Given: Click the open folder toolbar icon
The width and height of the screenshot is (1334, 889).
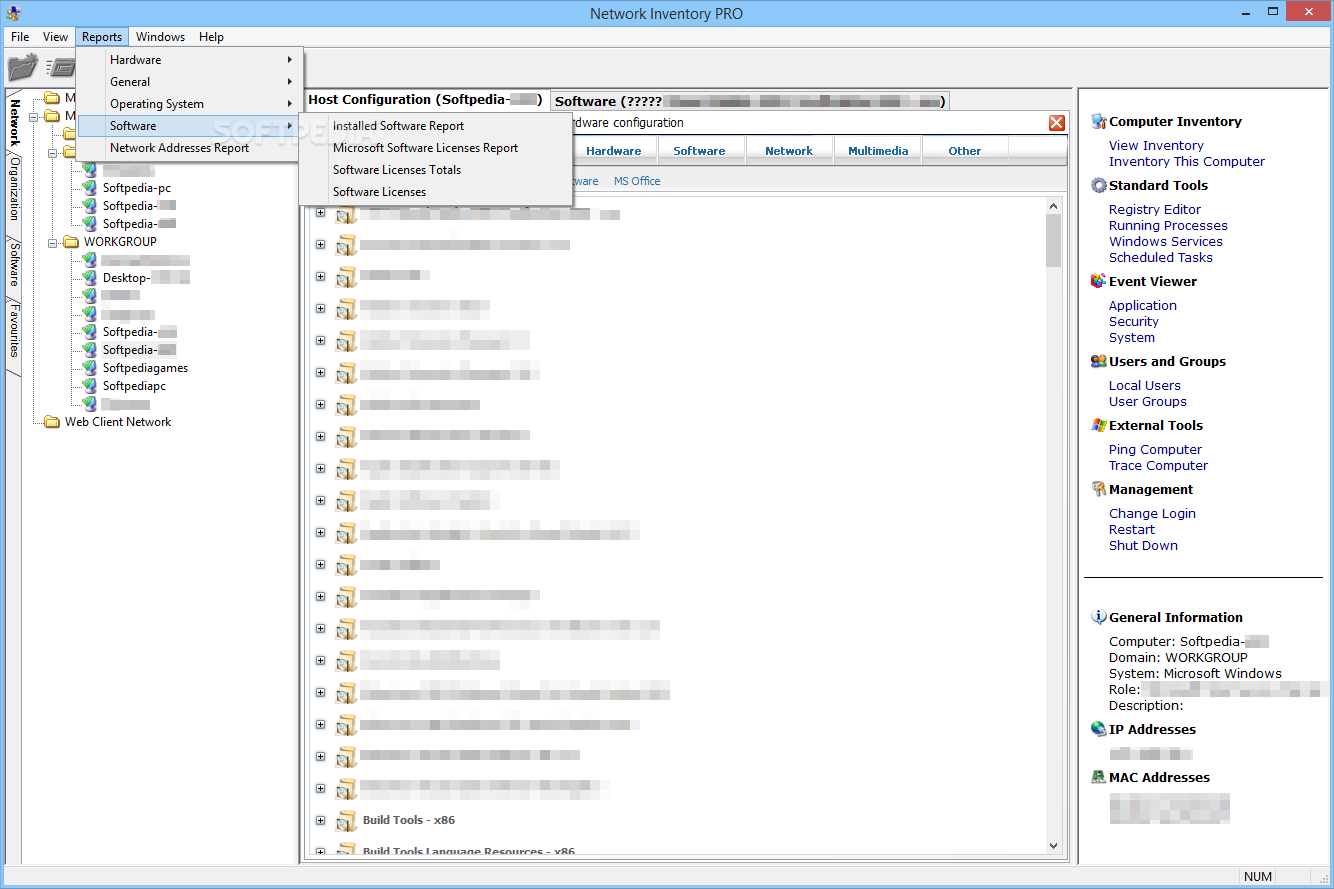Looking at the screenshot, I should [x=22, y=68].
